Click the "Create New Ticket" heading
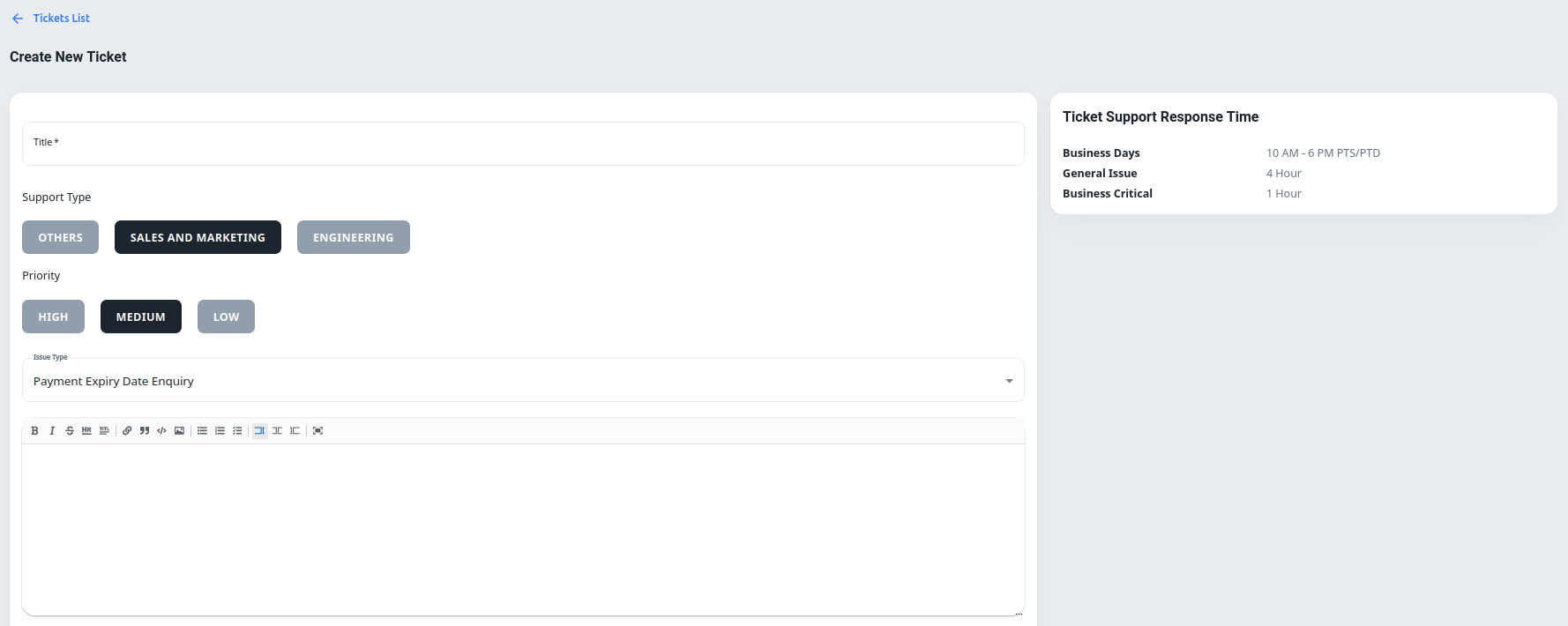Viewport: 1568px width, 626px height. coord(68,57)
